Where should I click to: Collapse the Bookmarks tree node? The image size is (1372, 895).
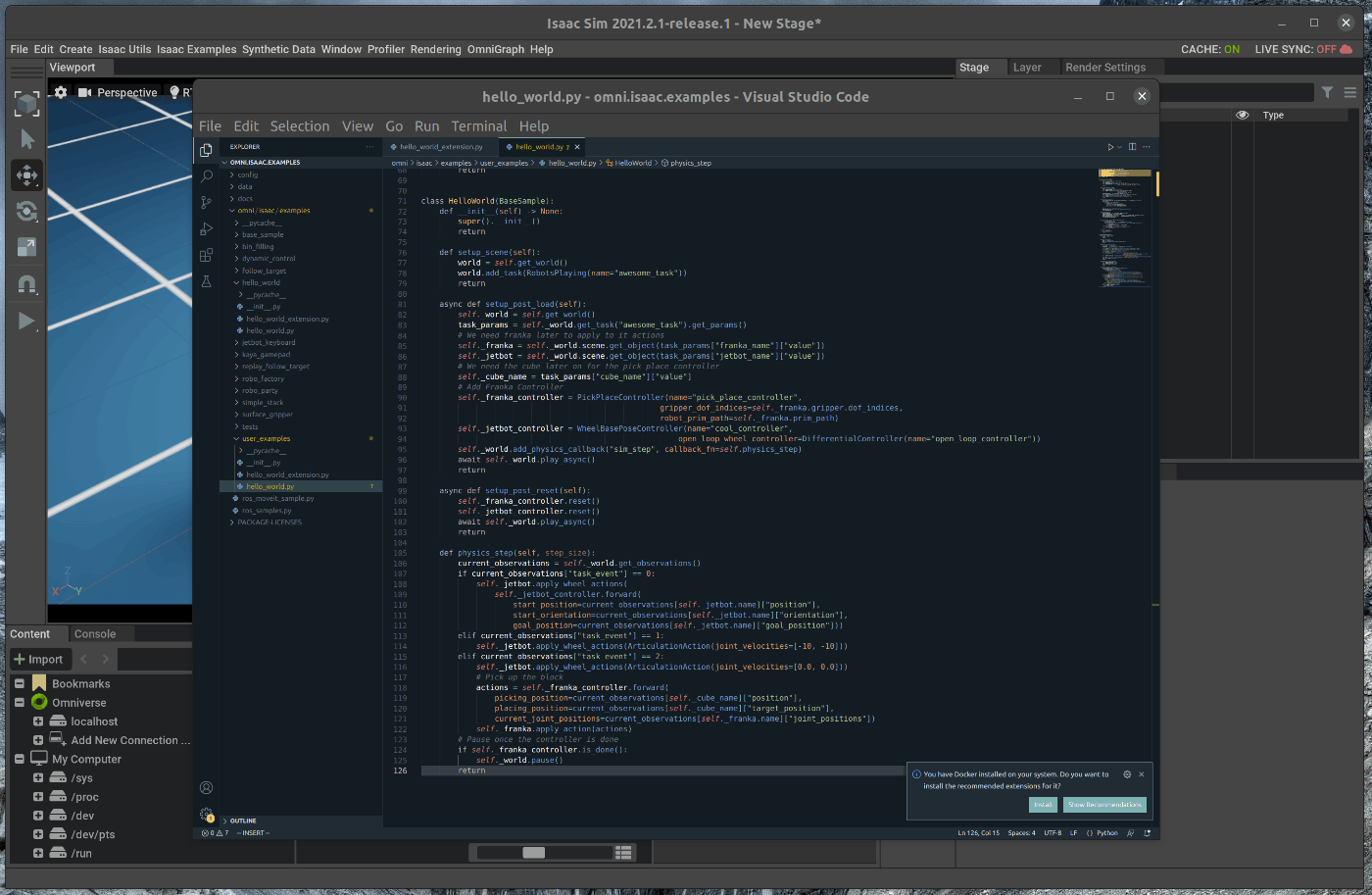click(19, 683)
